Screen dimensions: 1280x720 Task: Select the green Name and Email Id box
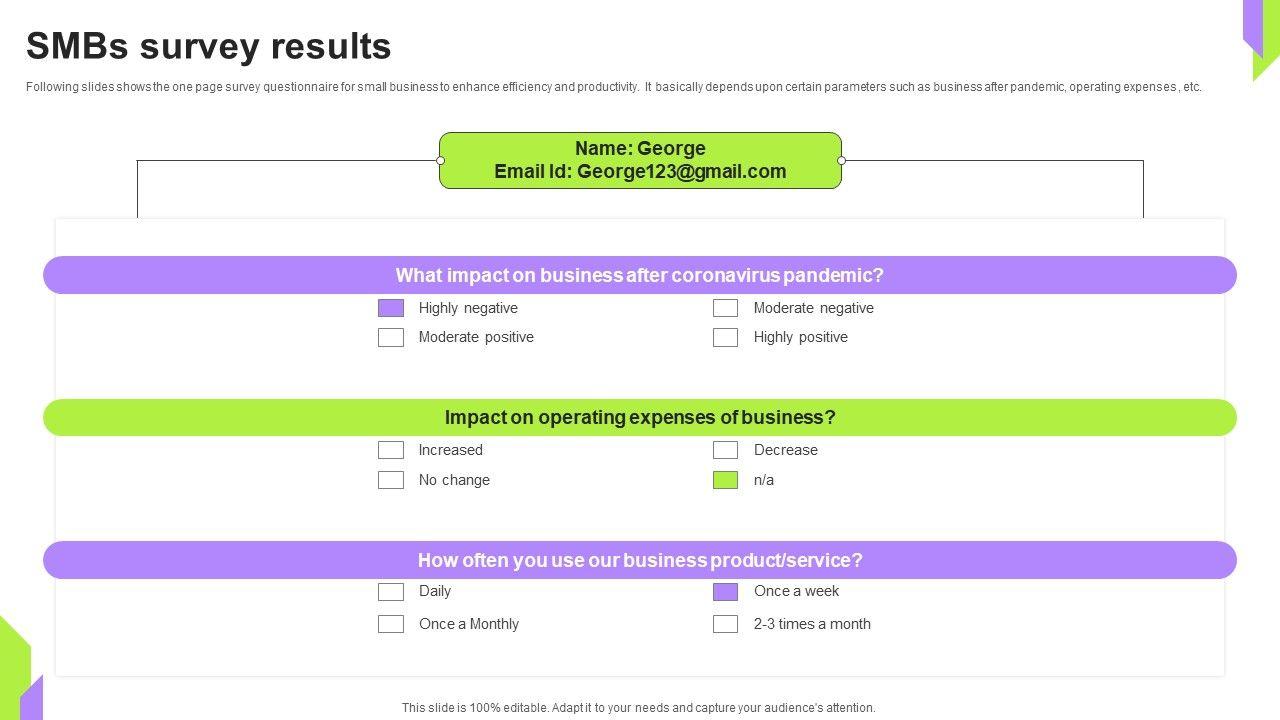[x=640, y=160]
